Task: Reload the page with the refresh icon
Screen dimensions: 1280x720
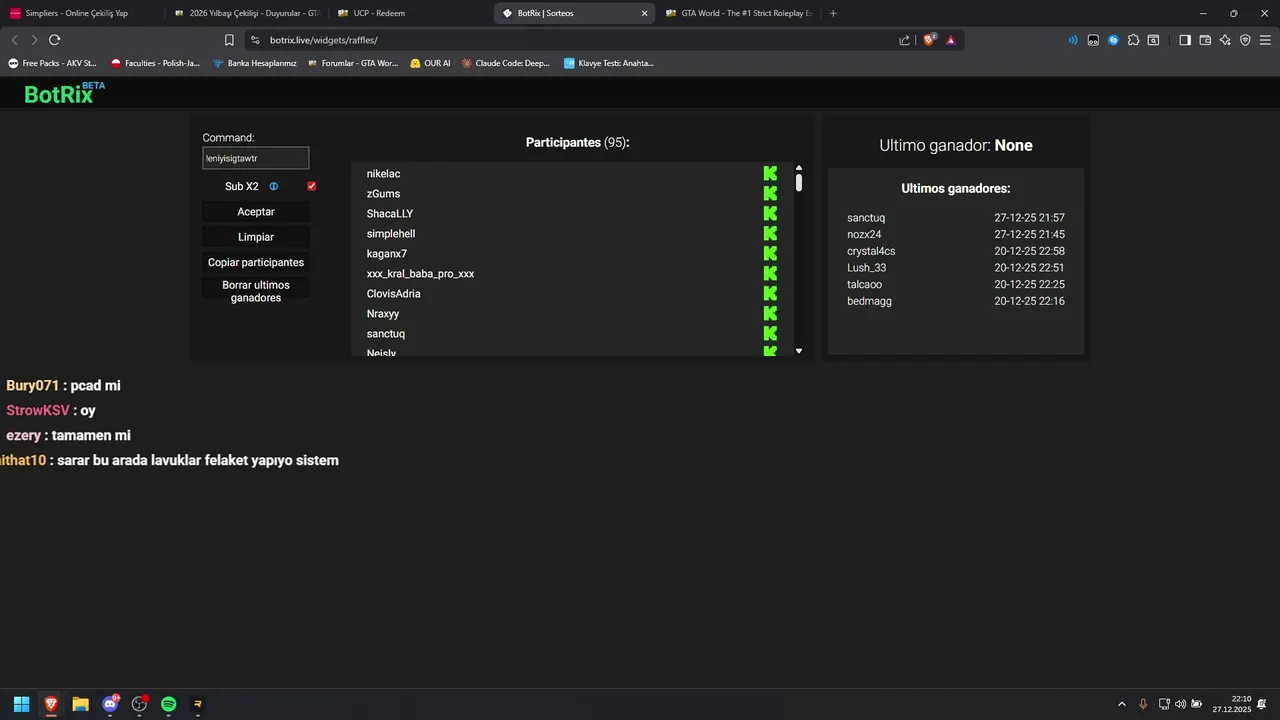Action: pos(54,40)
